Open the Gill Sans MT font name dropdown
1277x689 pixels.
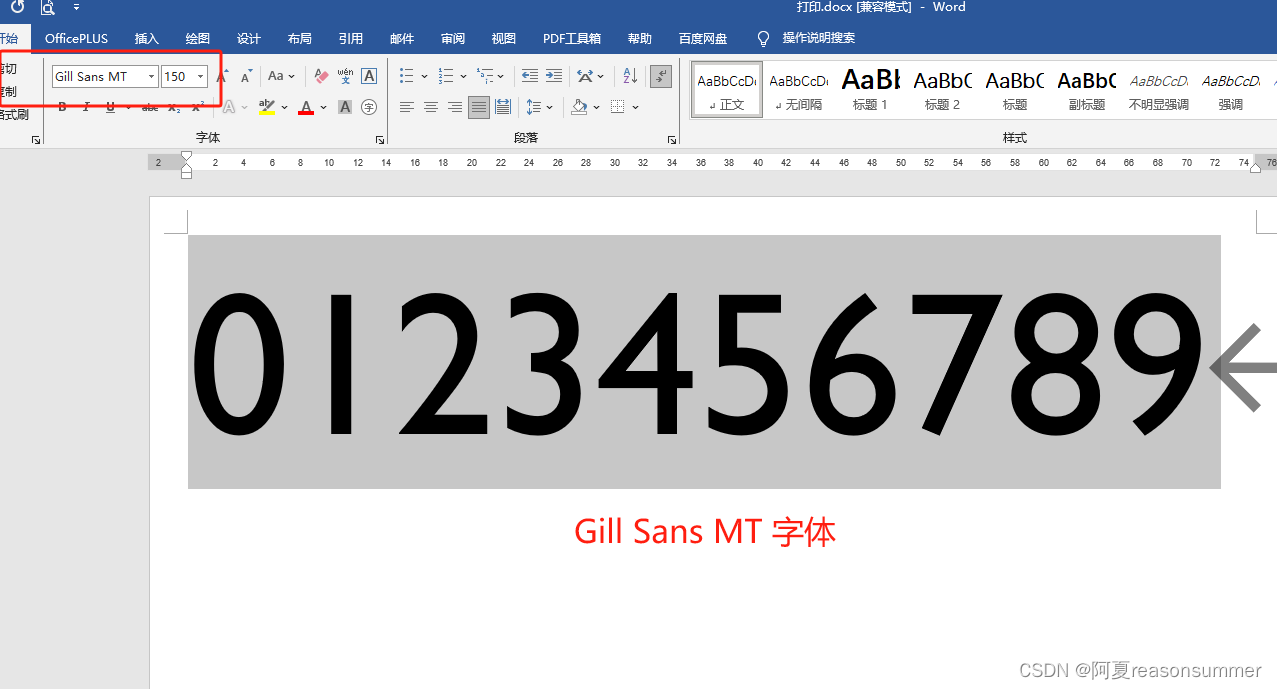coord(152,76)
